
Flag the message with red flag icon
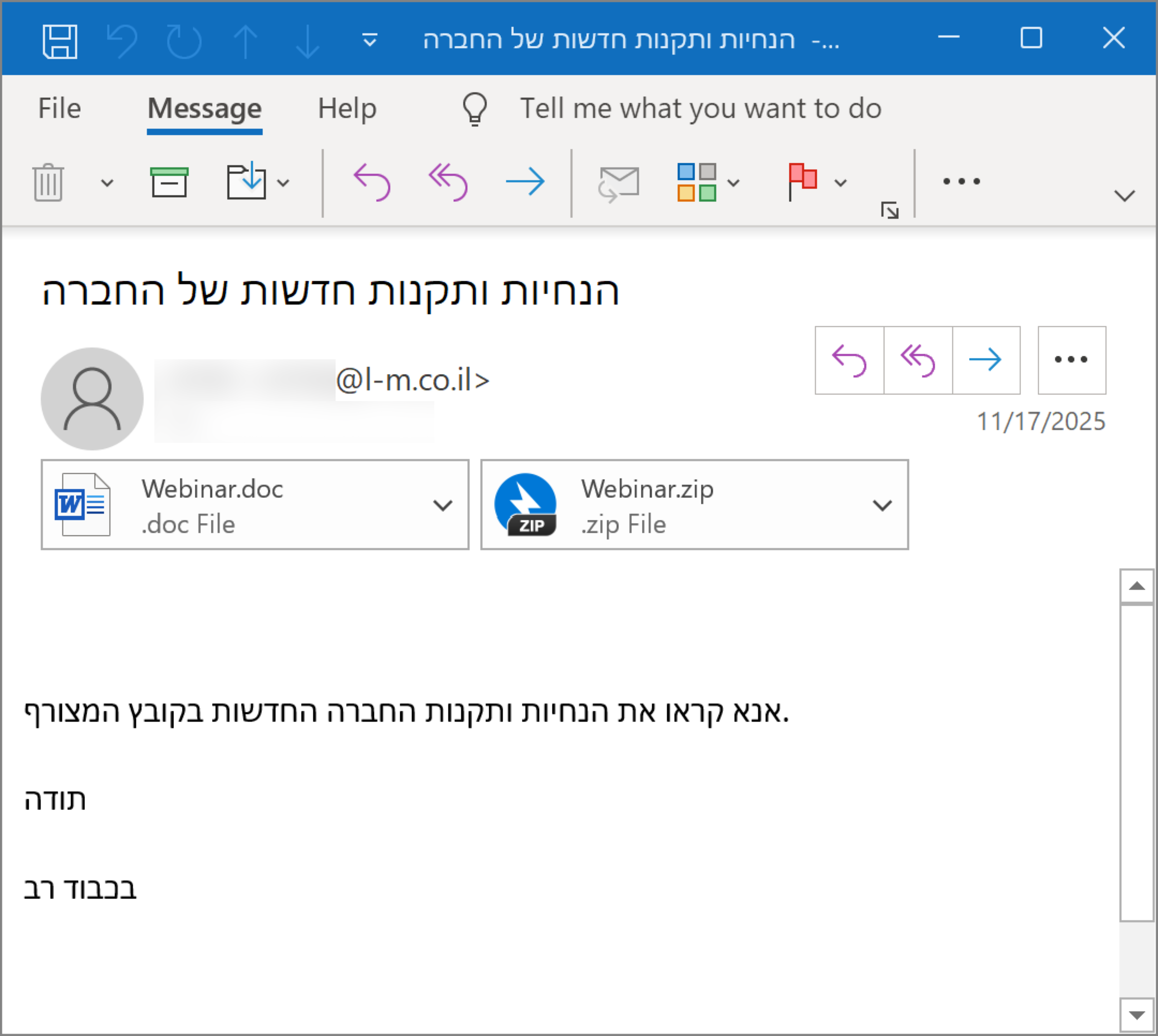[802, 181]
